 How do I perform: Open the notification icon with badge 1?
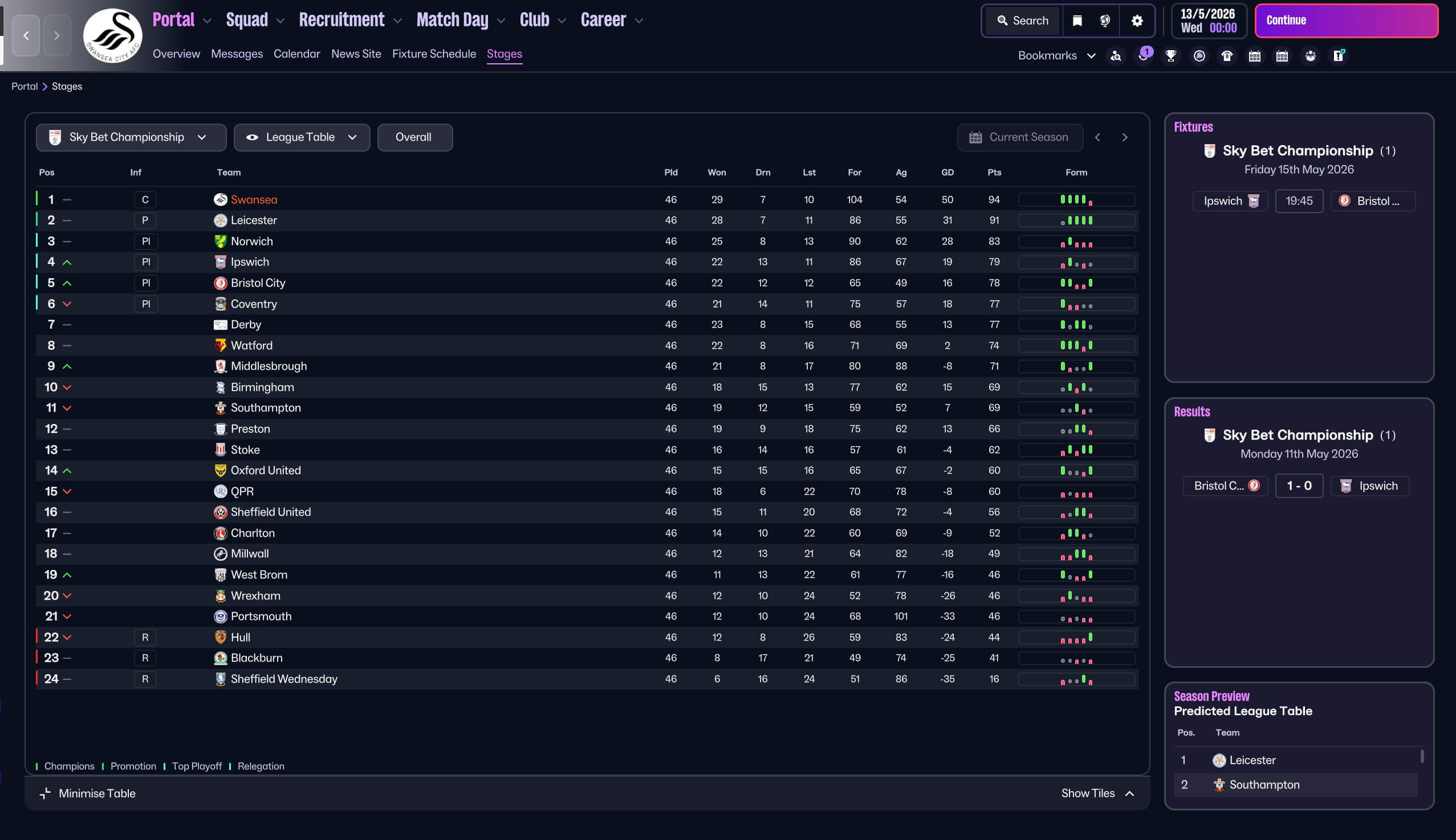coord(1143,56)
